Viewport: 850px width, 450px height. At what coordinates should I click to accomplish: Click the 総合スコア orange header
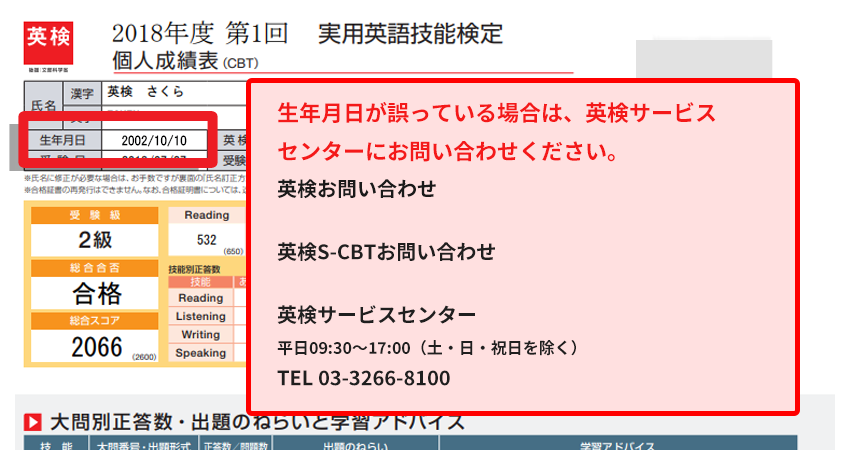coord(95,320)
